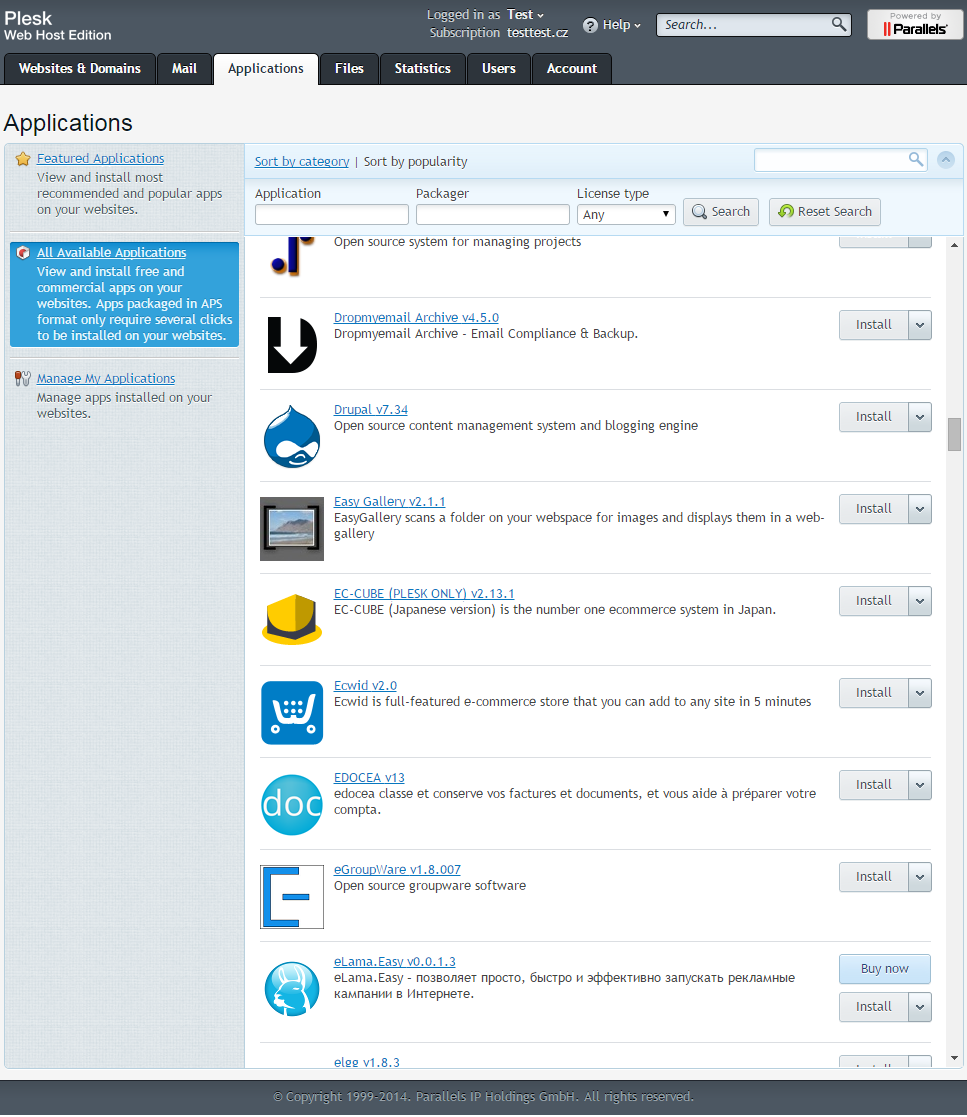Screen dimensions: 967x1117
Task: Click the applications list scrollbar thumb
Action: [x=954, y=435]
